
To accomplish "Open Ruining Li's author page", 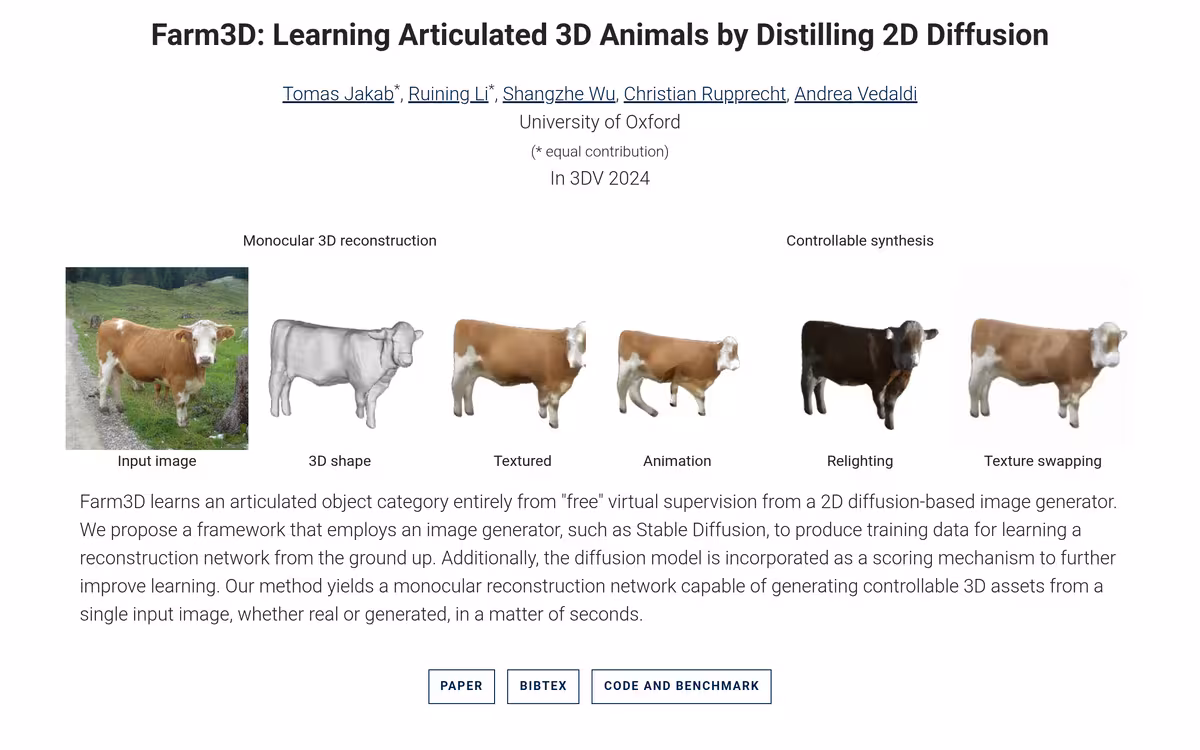I will pos(449,94).
